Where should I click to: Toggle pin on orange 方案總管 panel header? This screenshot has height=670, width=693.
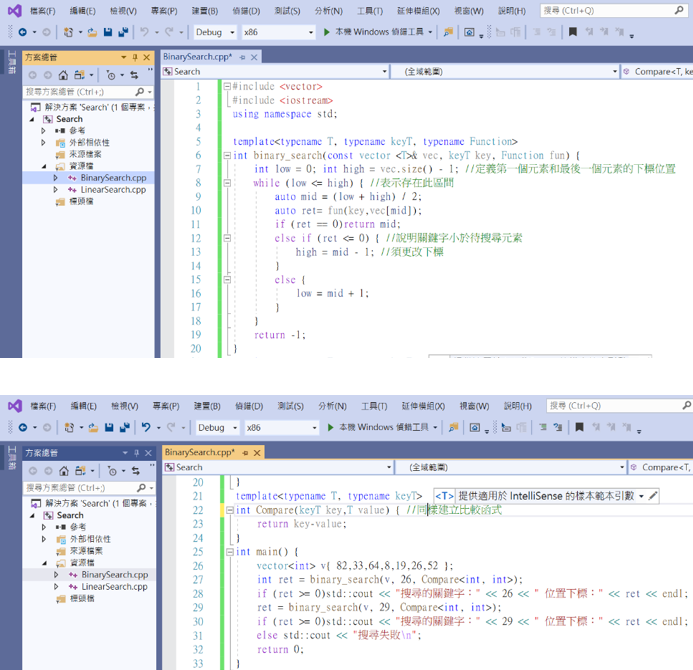[x=135, y=57]
